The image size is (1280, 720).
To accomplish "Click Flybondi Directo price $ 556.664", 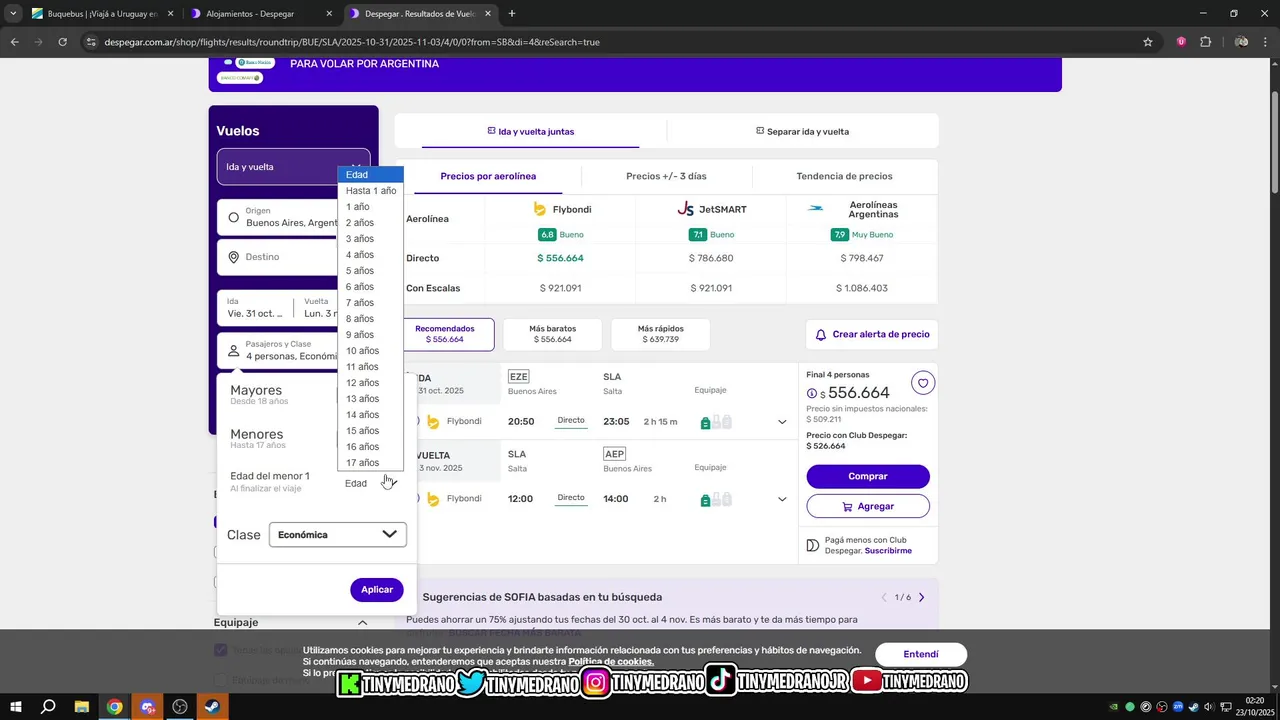I will (560, 258).
